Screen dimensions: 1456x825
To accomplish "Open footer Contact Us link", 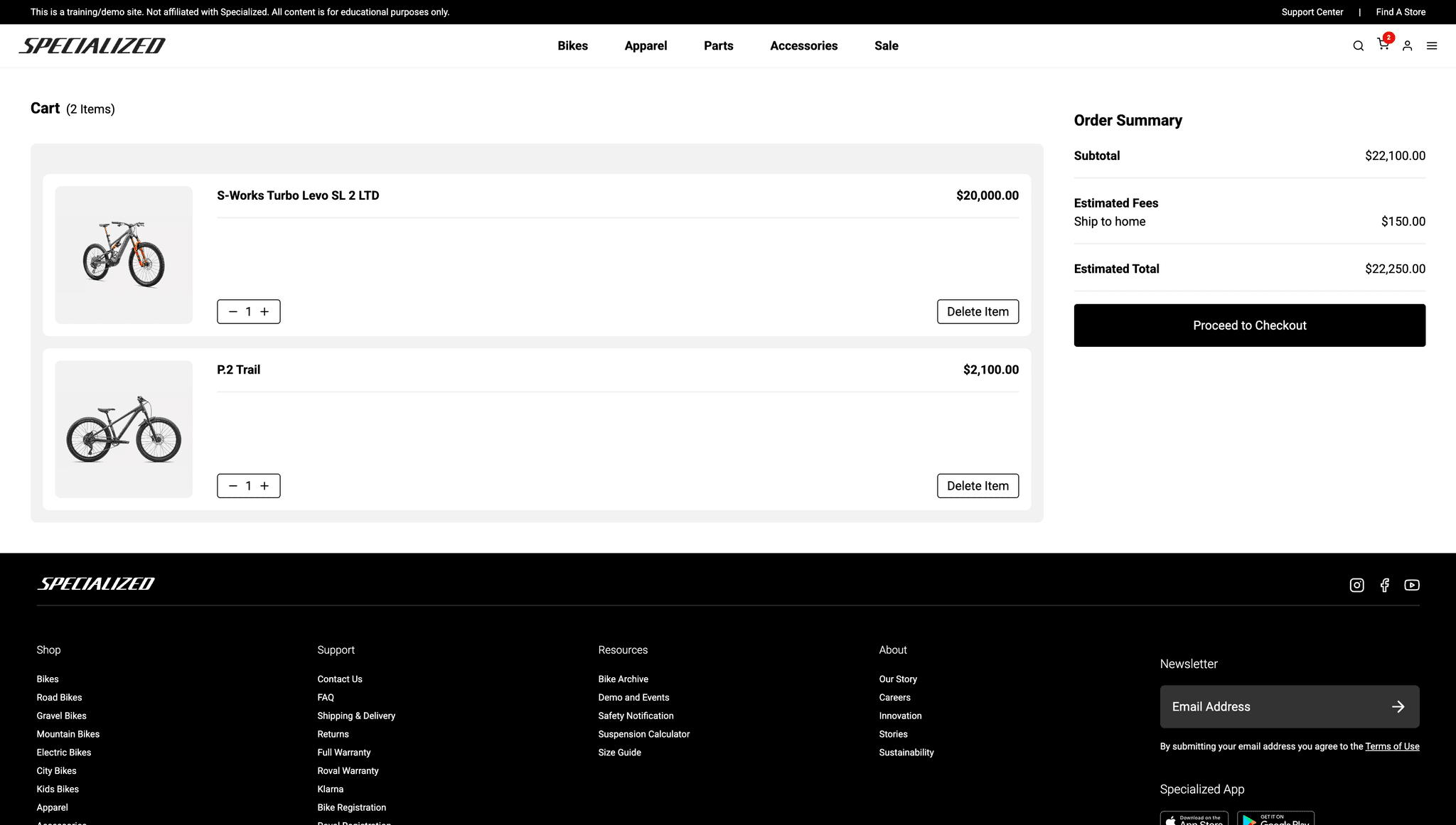I will click(x=340, y=679).
